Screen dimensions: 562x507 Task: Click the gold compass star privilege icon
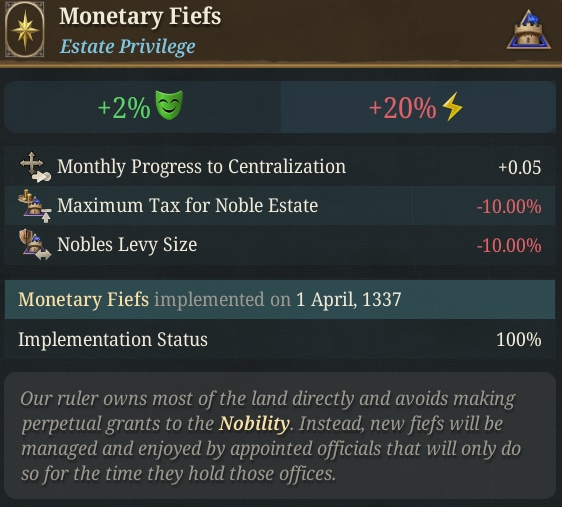pos(25,30)
